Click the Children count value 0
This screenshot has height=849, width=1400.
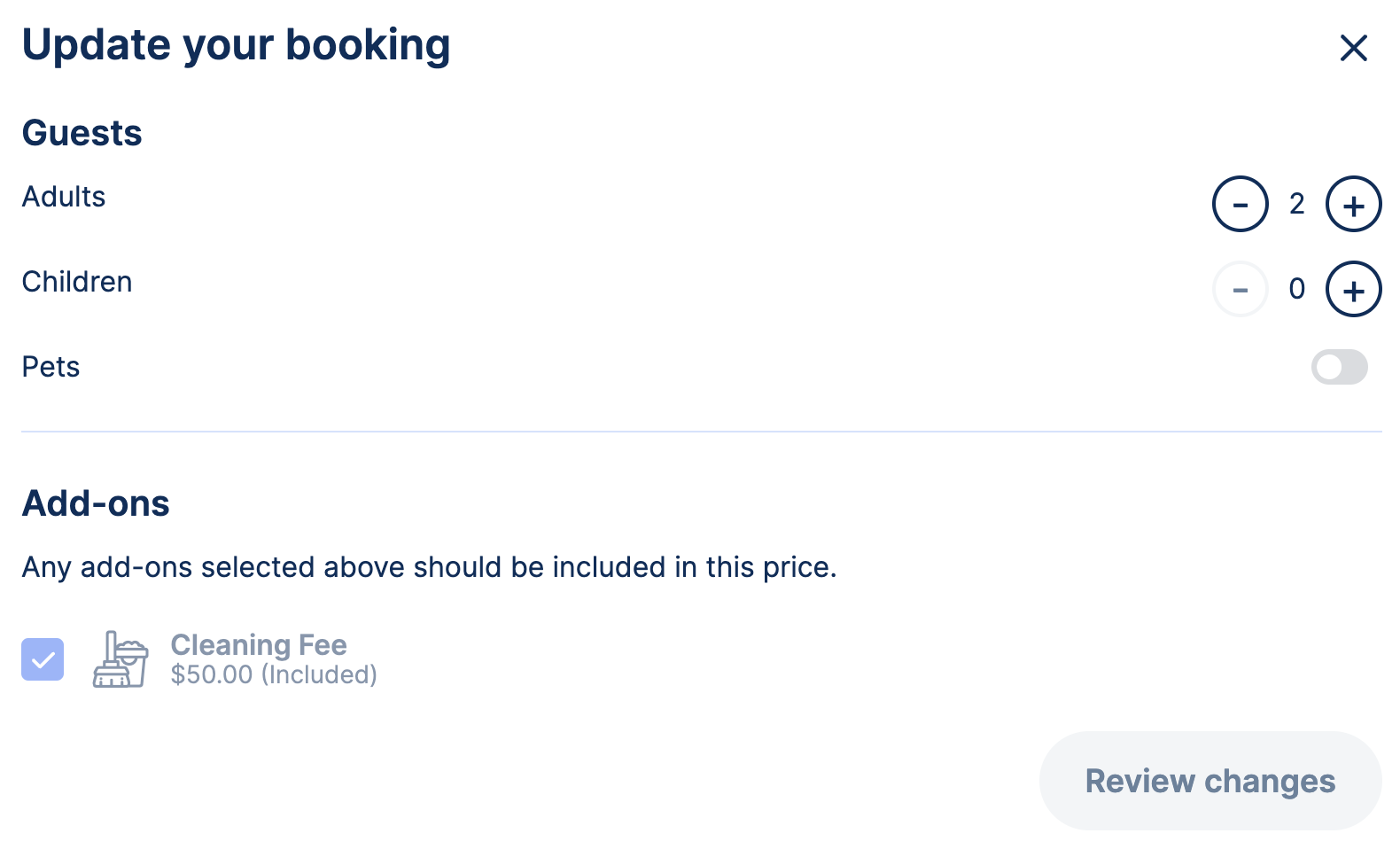[1296, 288]
